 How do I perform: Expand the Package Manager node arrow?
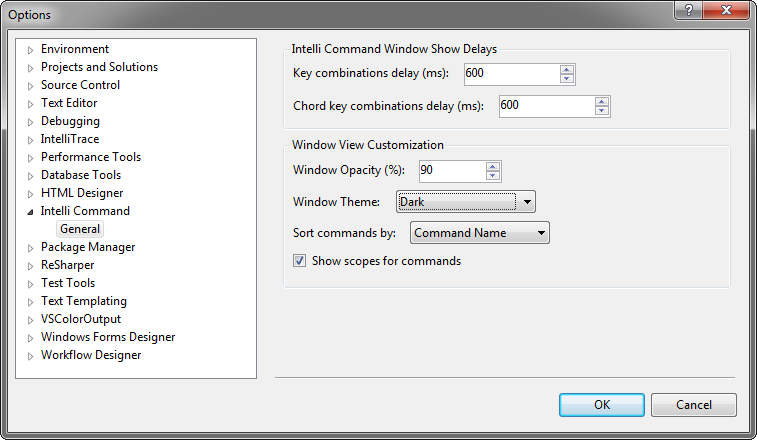pos(30,248)
